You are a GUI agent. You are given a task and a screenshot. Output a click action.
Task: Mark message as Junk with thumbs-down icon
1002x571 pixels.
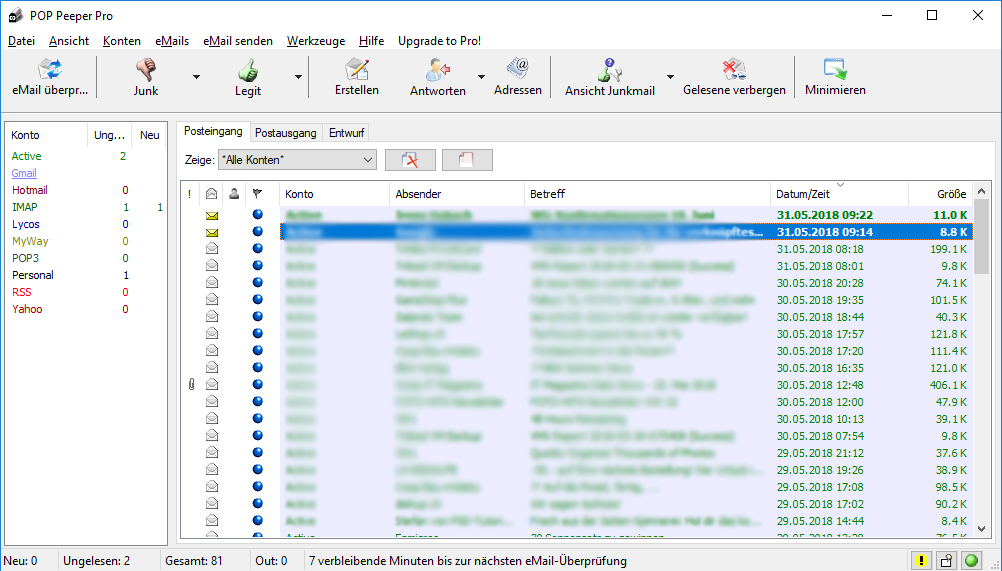pyautogui.click(x=146, y=69)
